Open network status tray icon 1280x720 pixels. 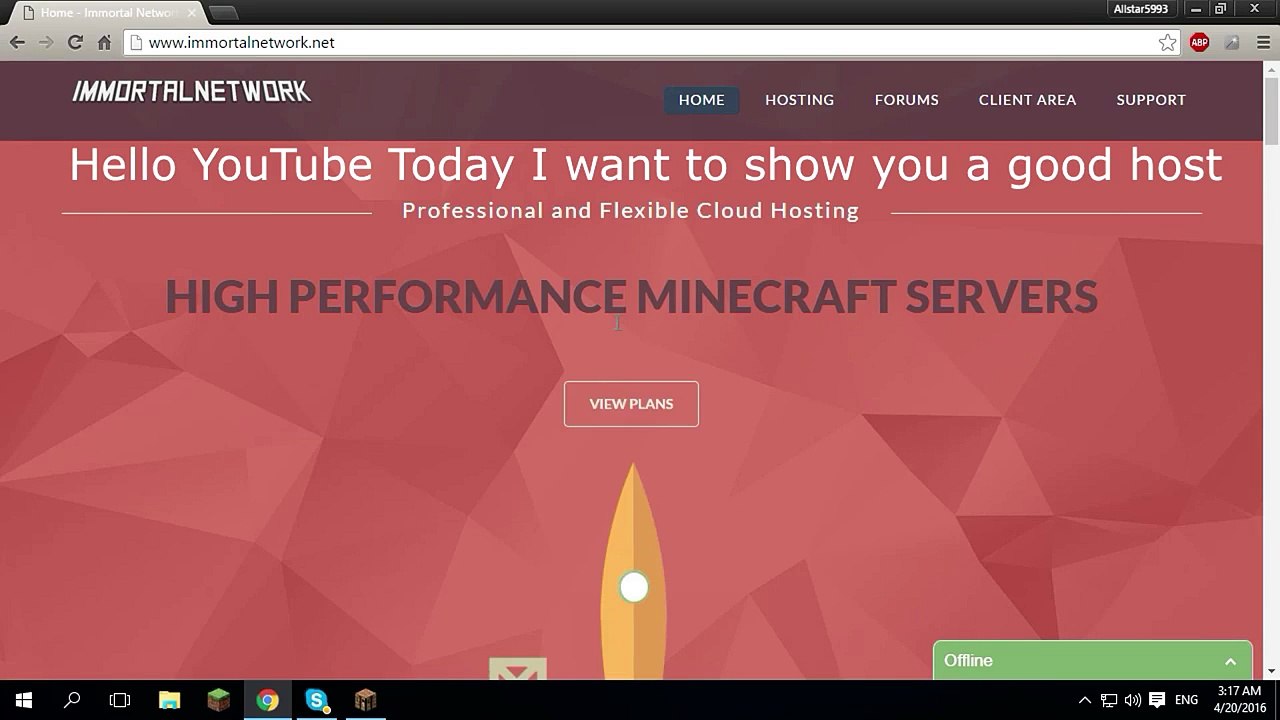pyautogui.click(x=1109, y=700)
